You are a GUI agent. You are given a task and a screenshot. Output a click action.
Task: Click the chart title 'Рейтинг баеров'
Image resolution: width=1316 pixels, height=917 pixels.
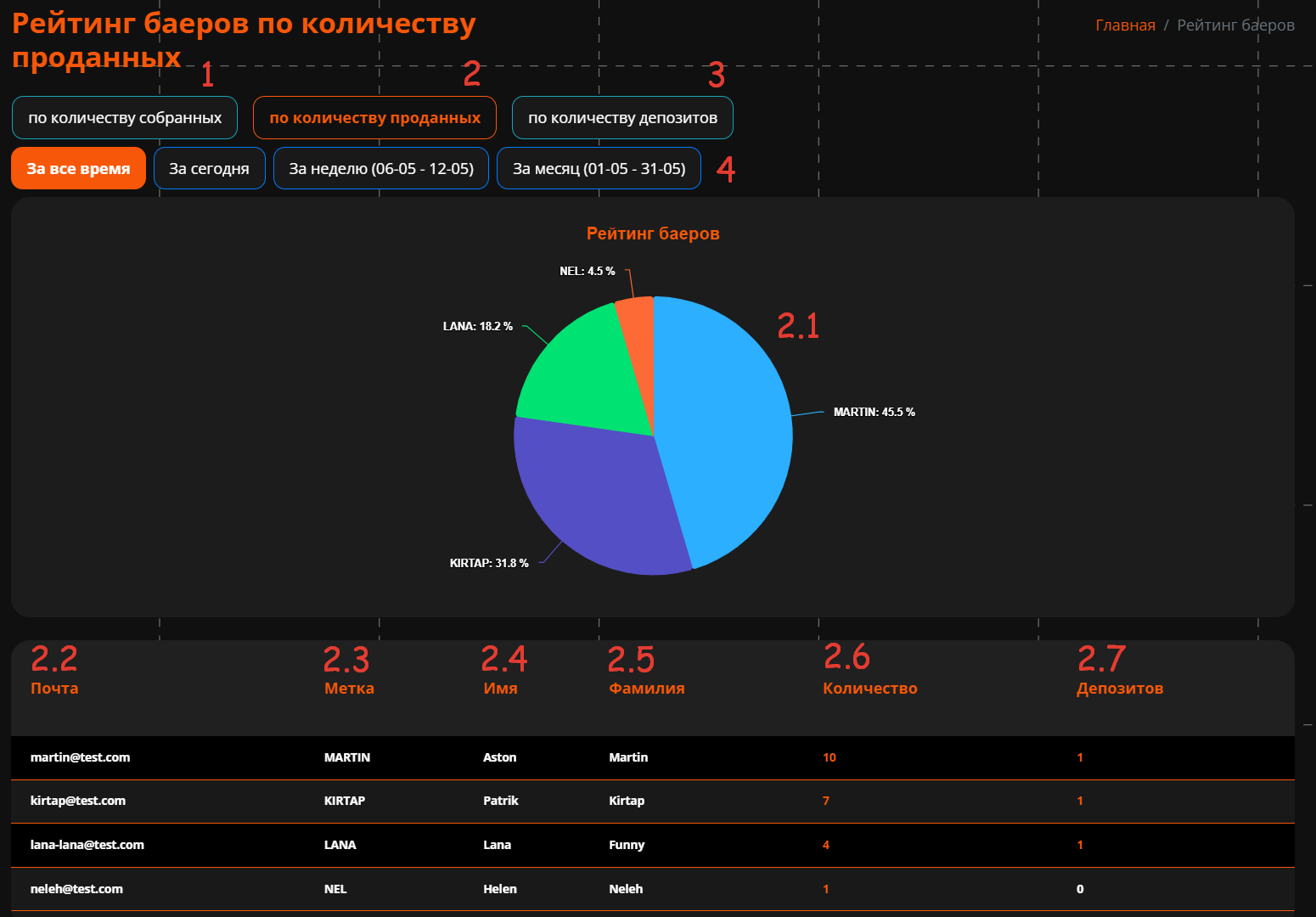click(x=653, y=233)
